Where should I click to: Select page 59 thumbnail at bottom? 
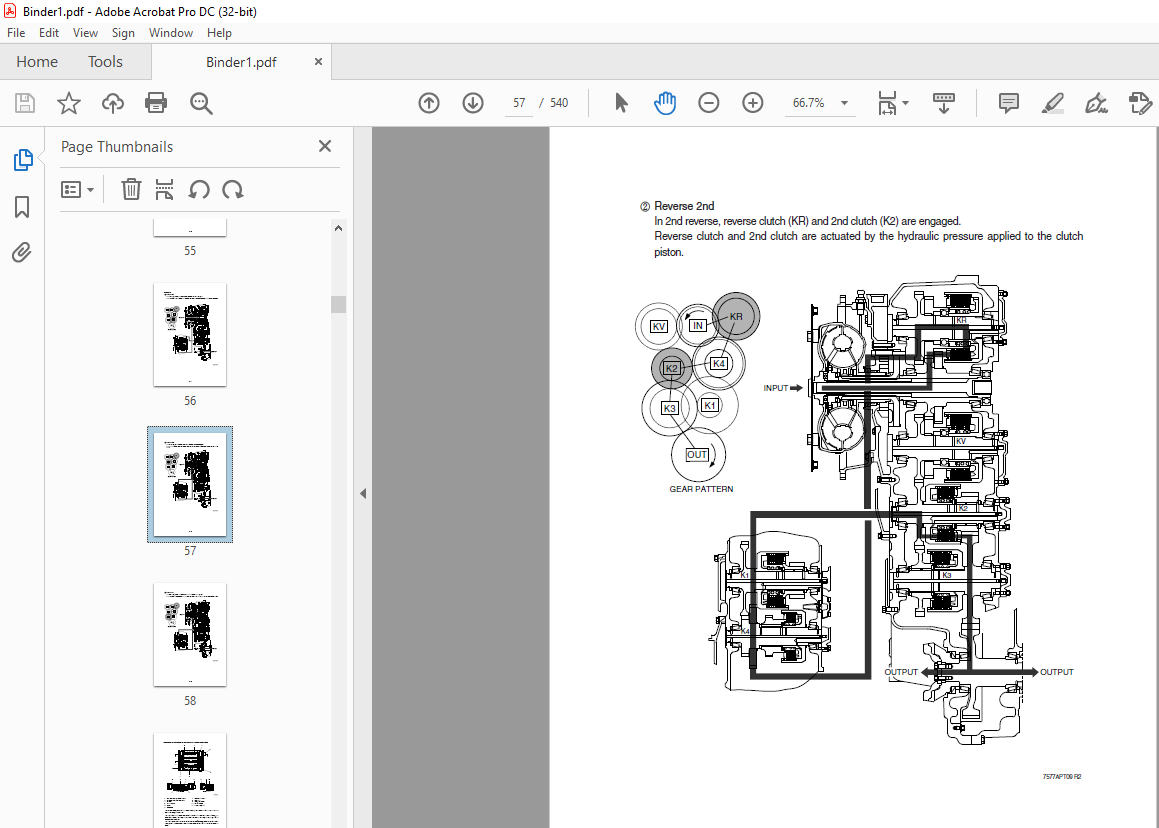point(190,780)
